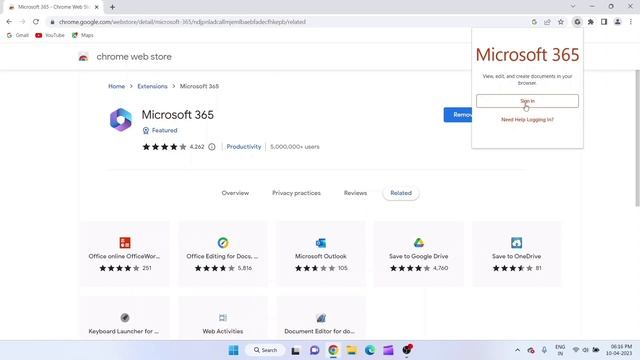
Task: Click the Microsoft 365 extension logo
Action: [x=121, y=120]
